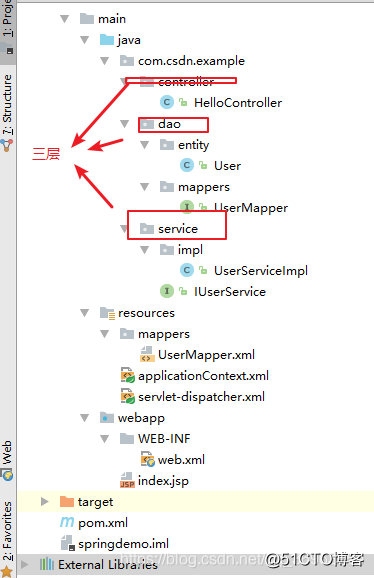Open the Structure tool window tab

click(x=8, y=114)
